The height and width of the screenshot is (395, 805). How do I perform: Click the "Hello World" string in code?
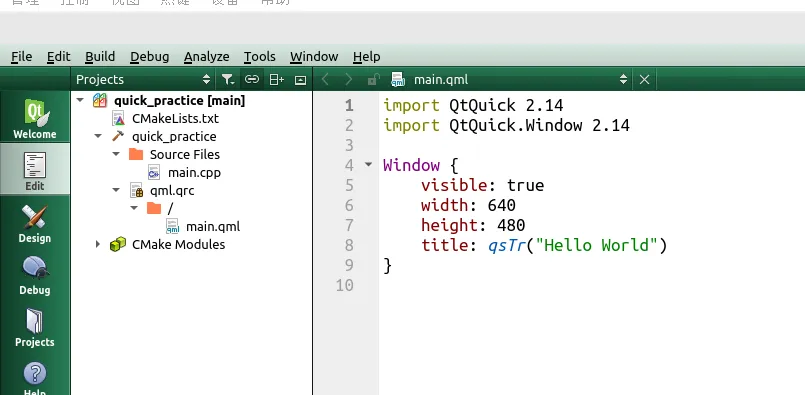click(597, 245)
